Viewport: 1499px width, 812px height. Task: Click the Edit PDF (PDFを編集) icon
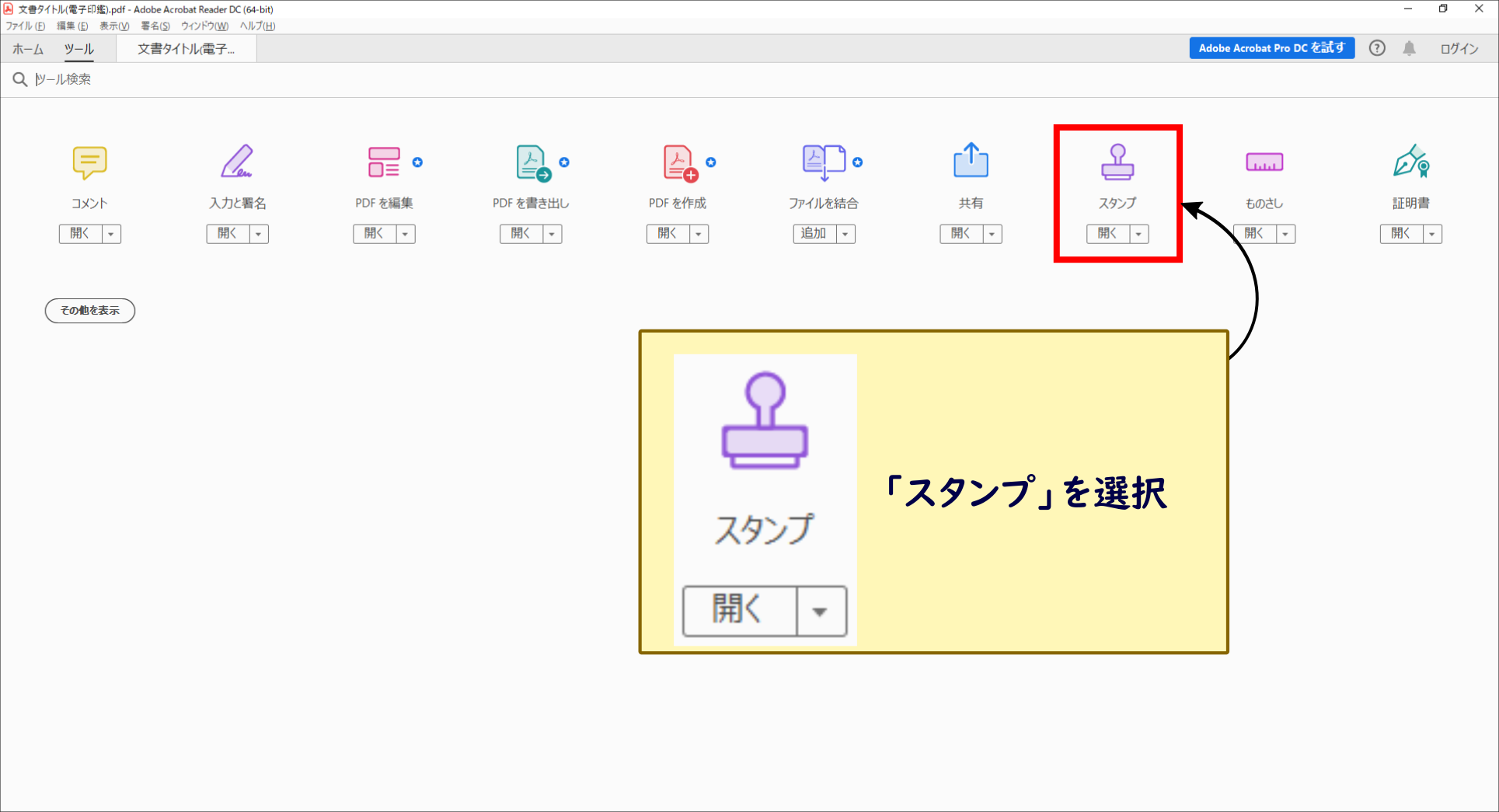point(384,162)
